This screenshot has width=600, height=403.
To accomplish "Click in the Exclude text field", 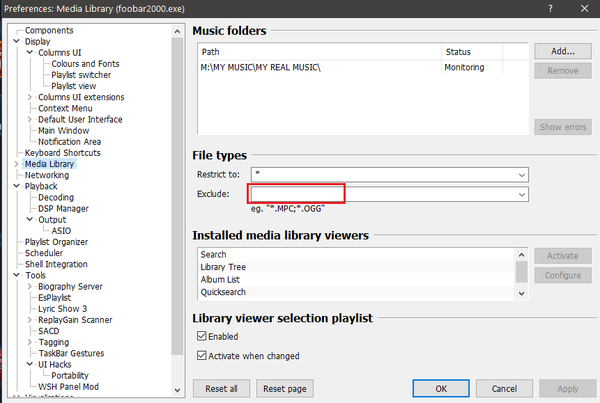I will pyautogui.click(x=297, y=193).
